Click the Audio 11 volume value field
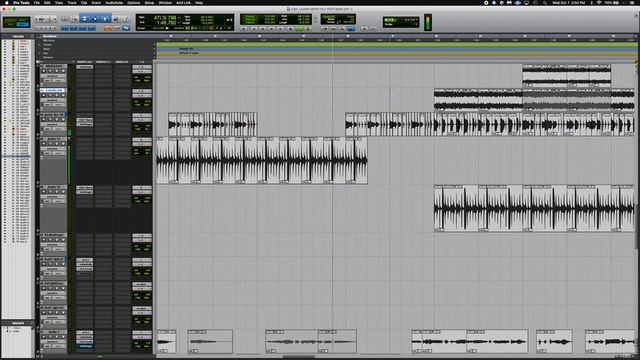This screenshot has height=360, width=640. pyautogui.click(x=142, y=150)
